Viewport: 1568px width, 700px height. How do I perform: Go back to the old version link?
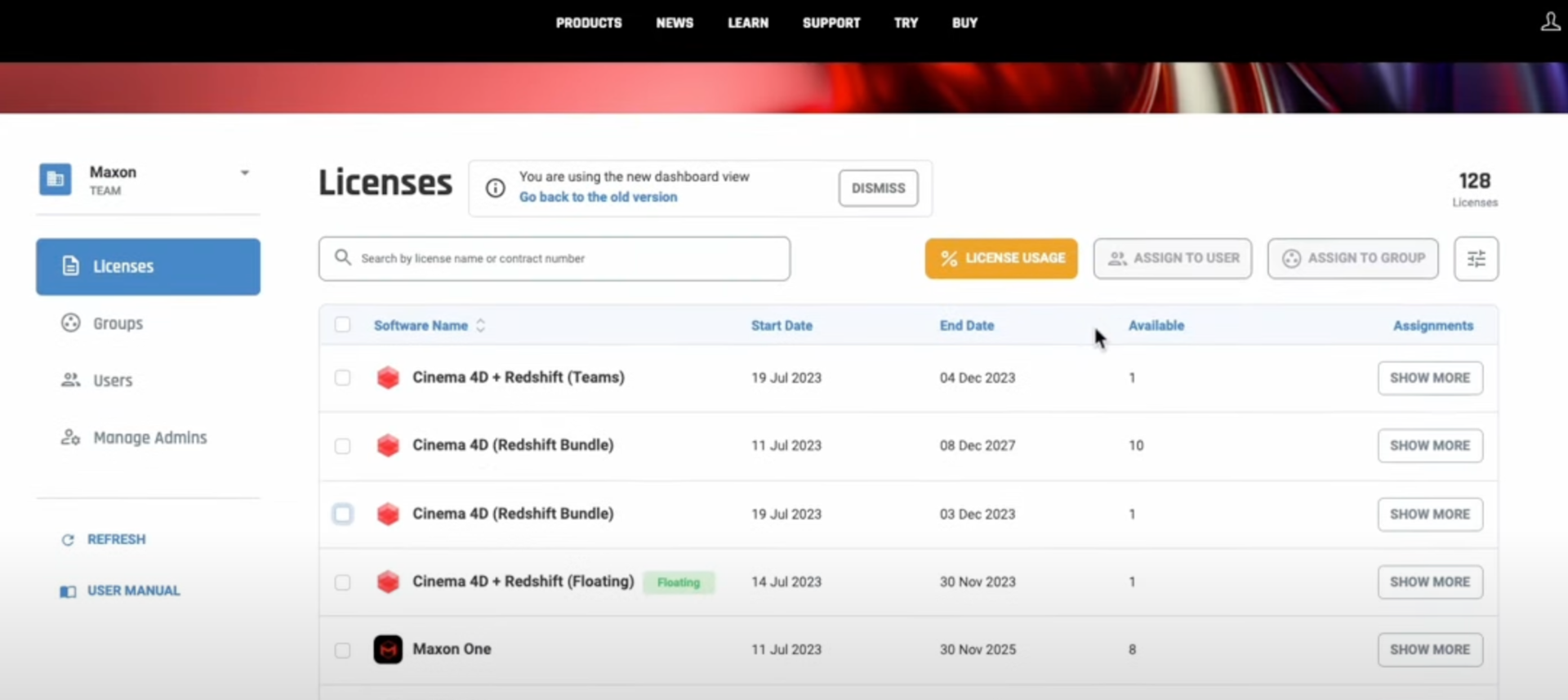(x=598, y=197)
